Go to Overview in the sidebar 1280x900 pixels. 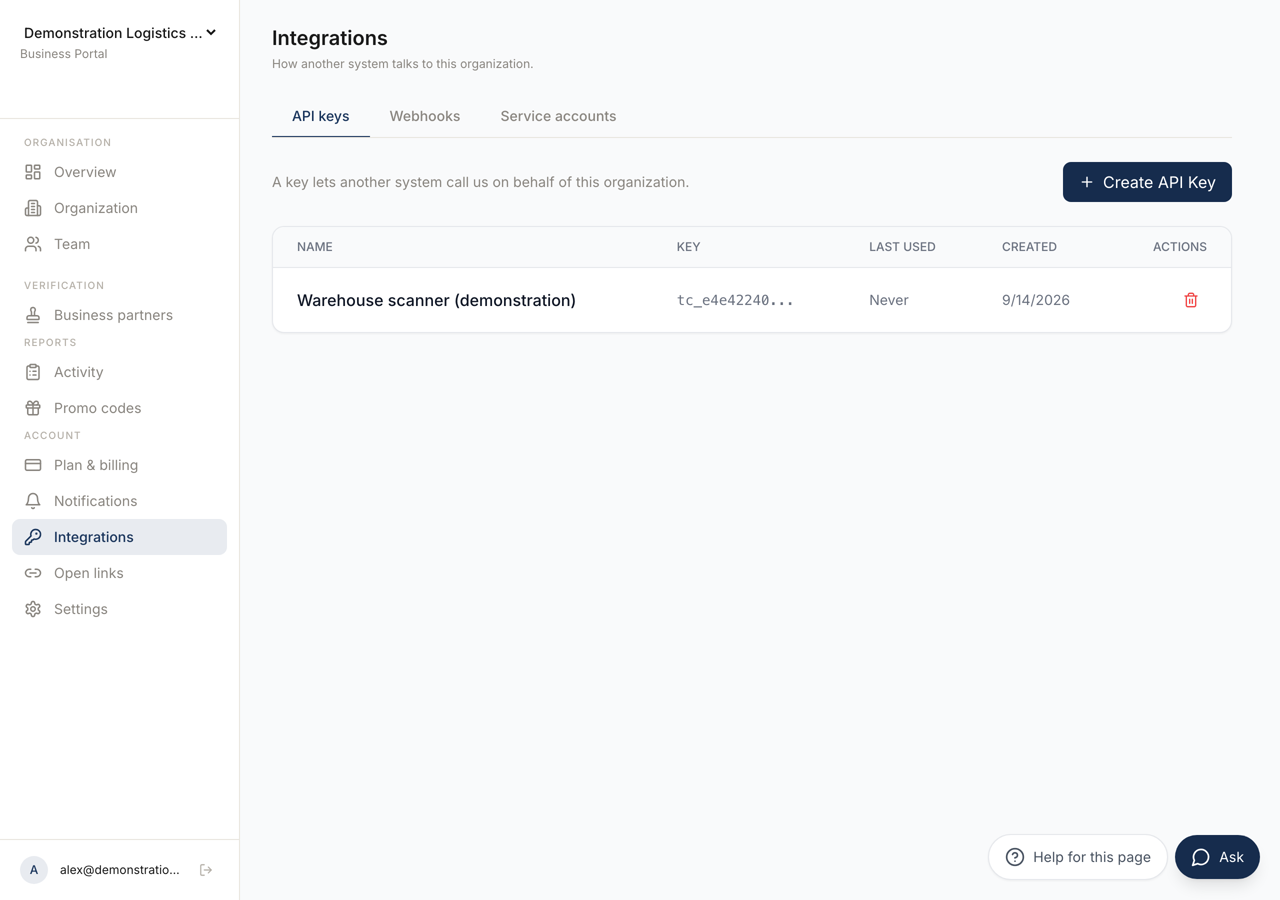(120, 172)
